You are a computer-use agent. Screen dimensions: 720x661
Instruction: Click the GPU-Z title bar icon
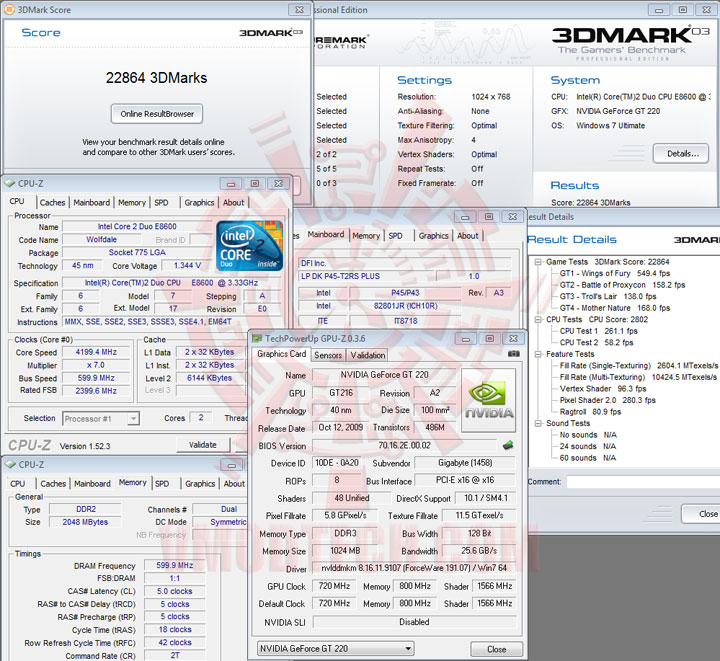(257, 339)
